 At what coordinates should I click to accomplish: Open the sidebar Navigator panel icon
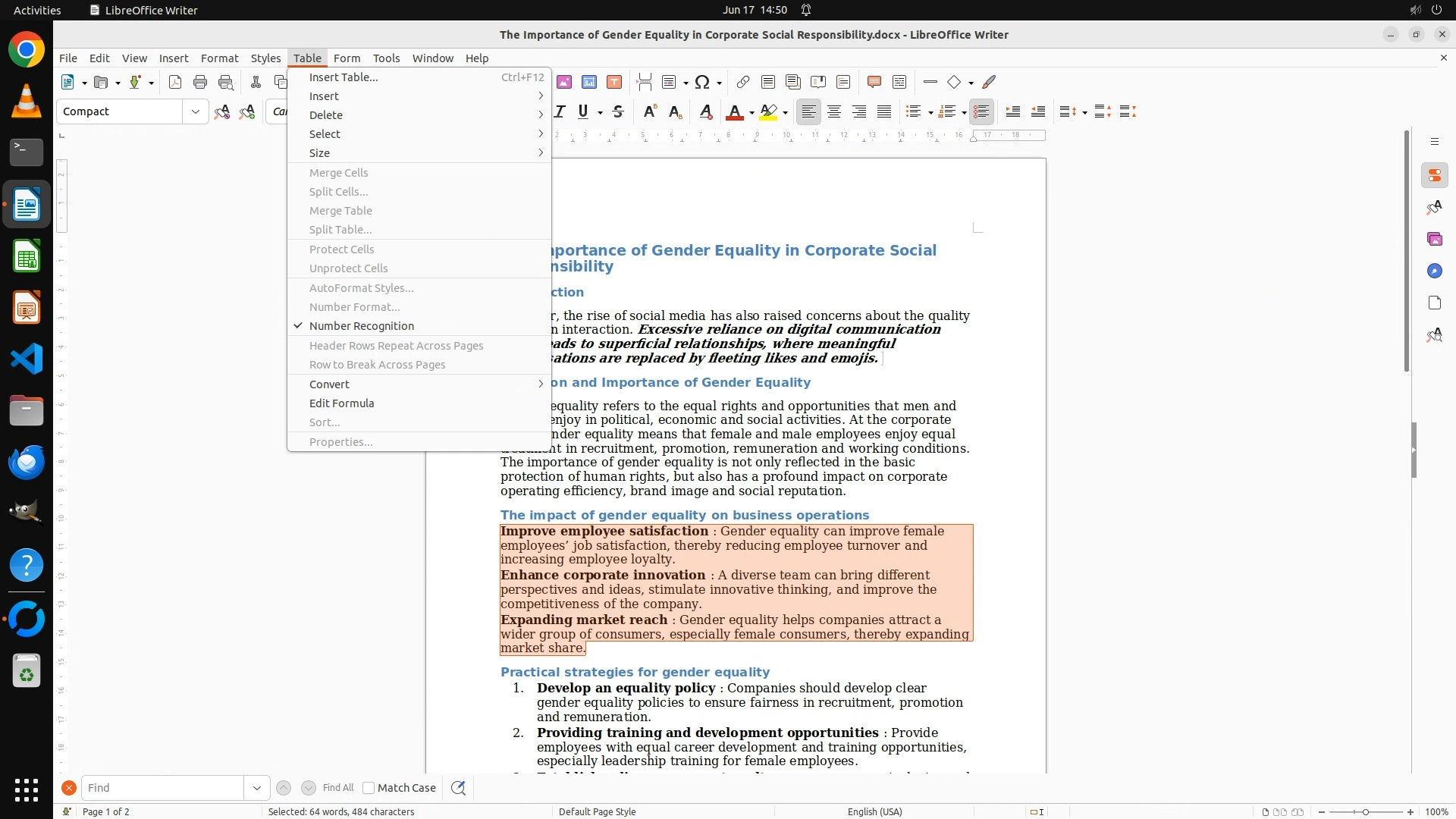point(1434,271)
